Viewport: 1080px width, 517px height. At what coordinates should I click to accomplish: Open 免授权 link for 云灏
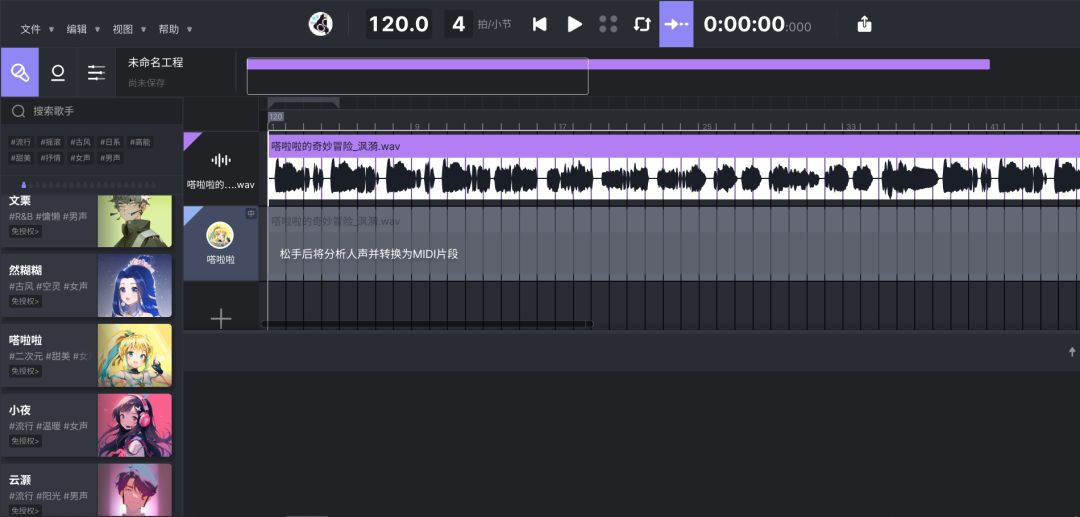pyautogui.click(x=25, y=511)
